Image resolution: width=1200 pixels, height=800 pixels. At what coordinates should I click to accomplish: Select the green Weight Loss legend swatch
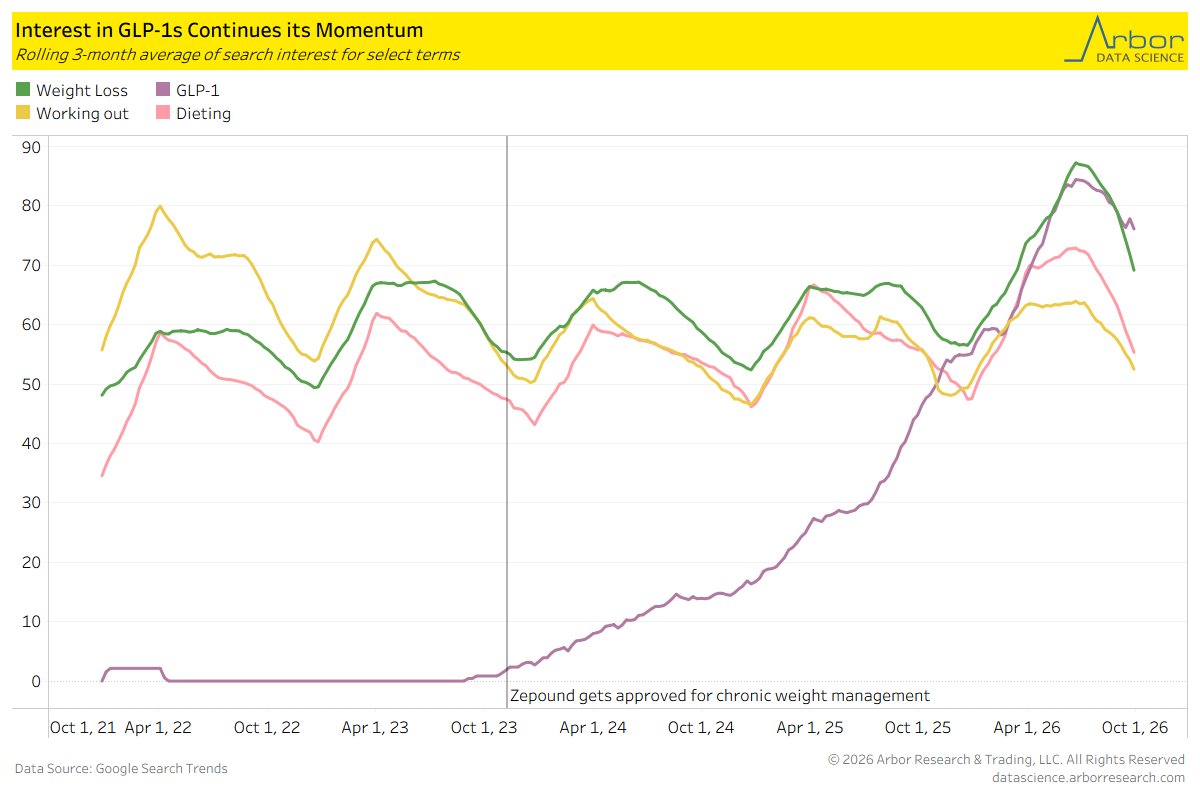coord(23,90)
